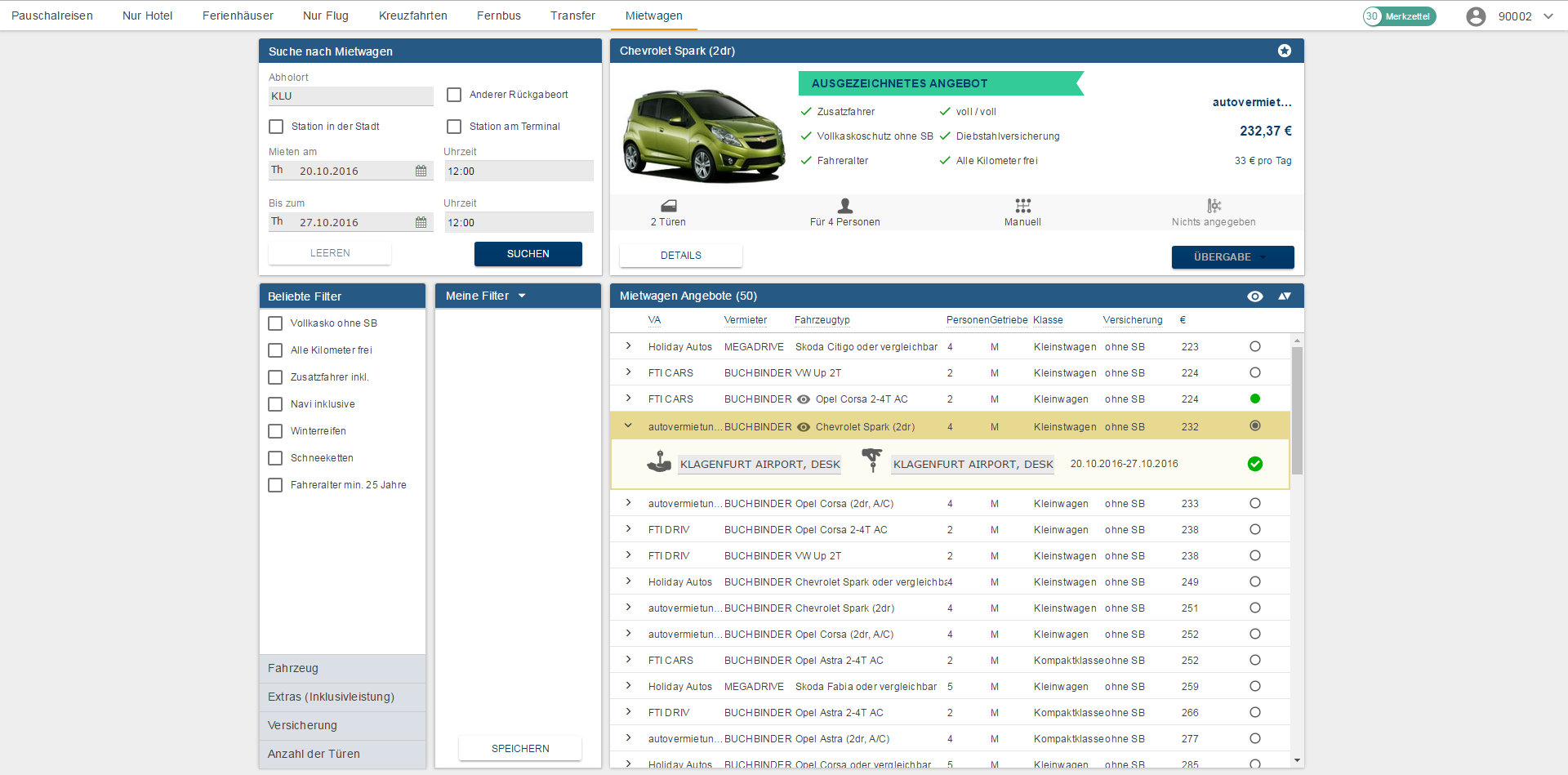Open calendar icon for Mieten am date
This screenshot has height=775, width=1568.
421,171
